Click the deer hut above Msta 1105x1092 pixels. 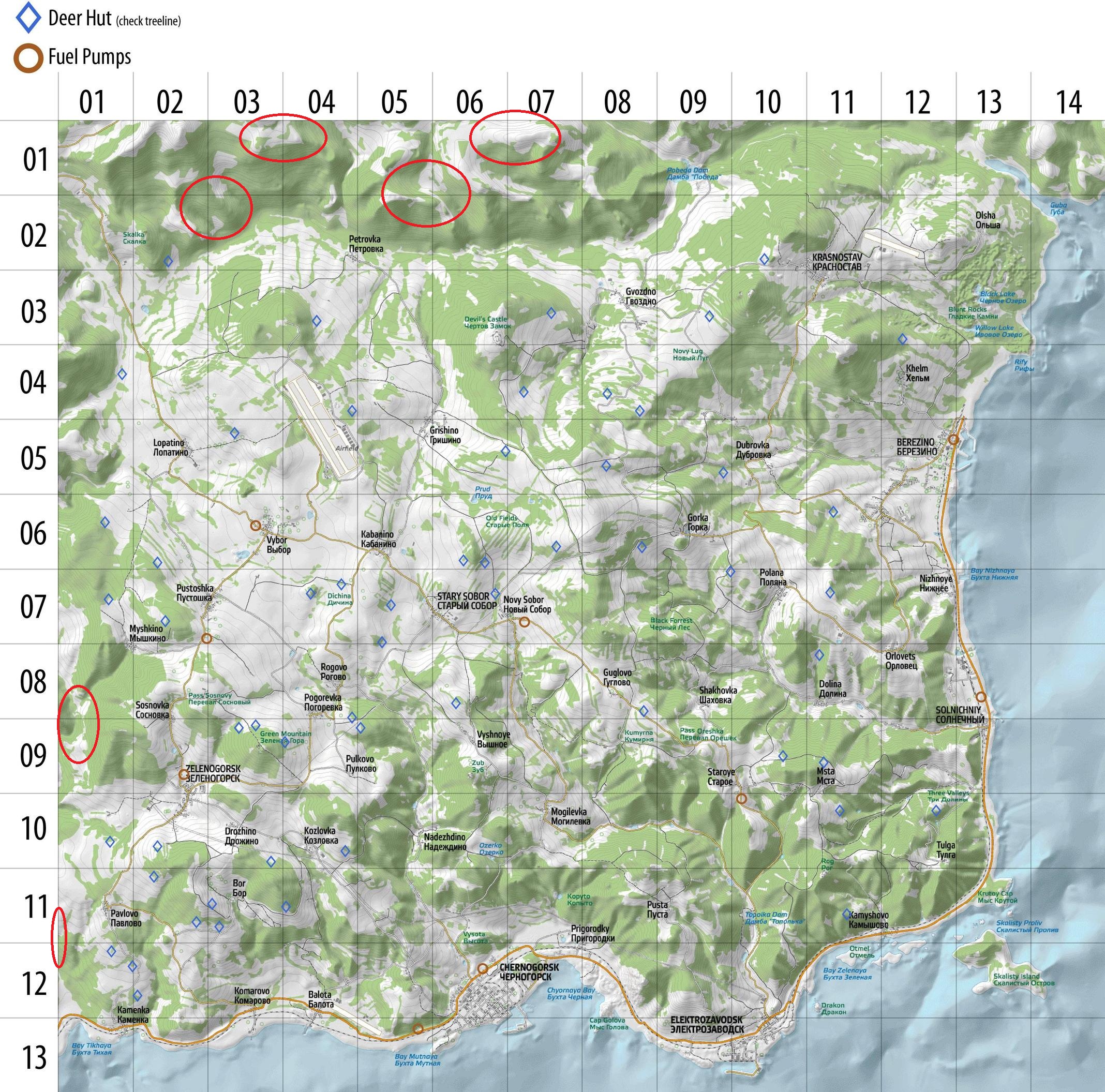tap(824, 762)
